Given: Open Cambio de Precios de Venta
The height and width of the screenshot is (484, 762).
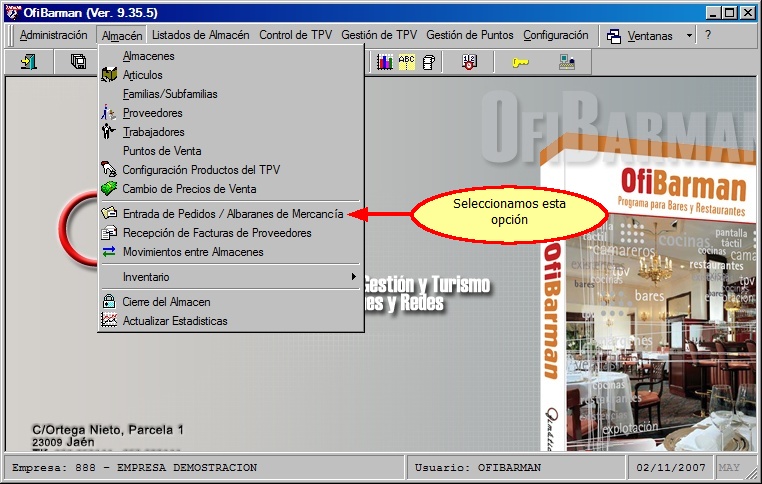Looking at the screenshot, I should (x=231, y=189).
